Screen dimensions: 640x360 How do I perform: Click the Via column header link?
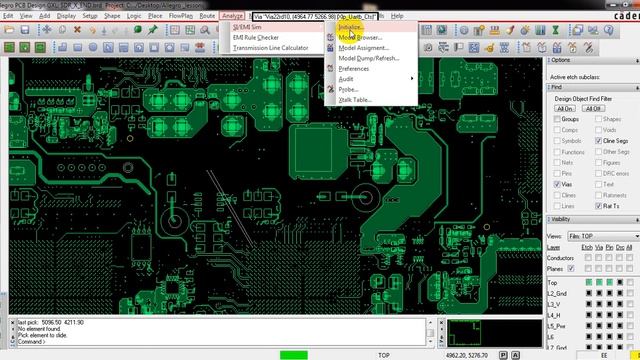[599, 247]
